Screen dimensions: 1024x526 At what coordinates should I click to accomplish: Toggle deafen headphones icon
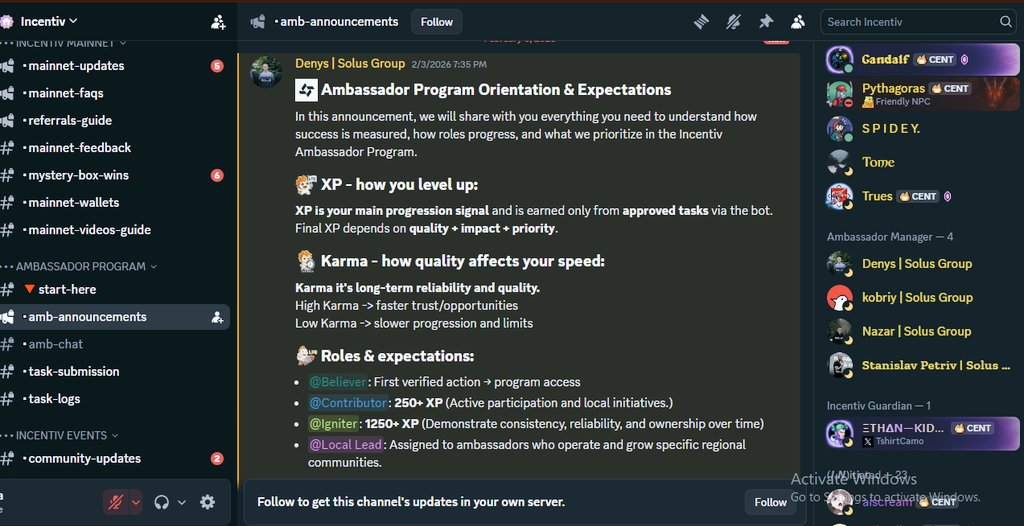tap(161, 502)
